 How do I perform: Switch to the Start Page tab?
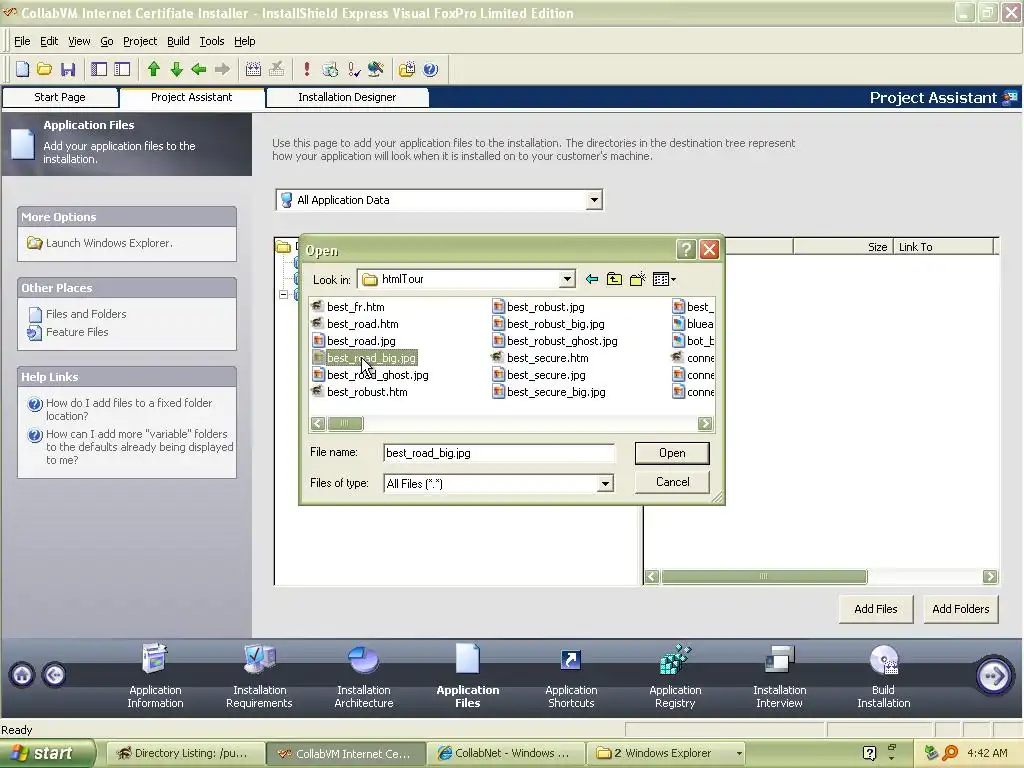tap(60, 97)
